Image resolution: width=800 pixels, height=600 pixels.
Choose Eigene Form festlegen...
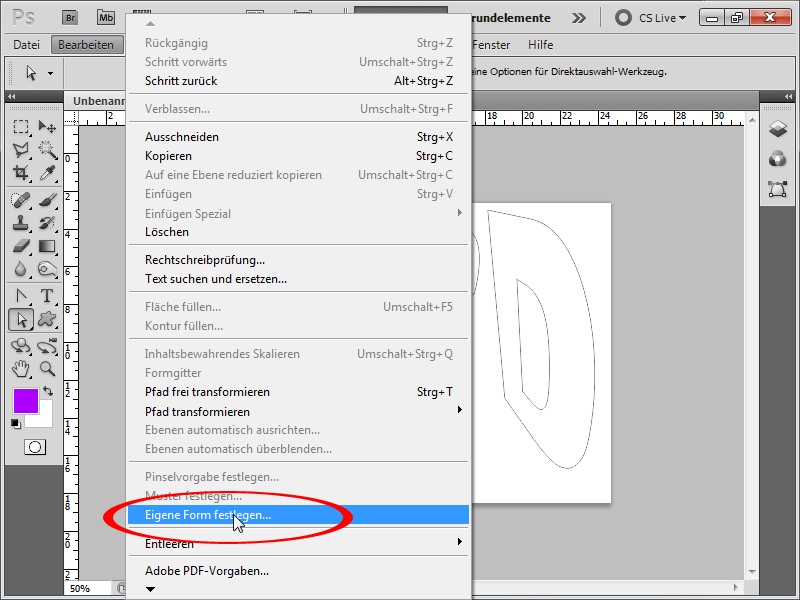[298, 515]
